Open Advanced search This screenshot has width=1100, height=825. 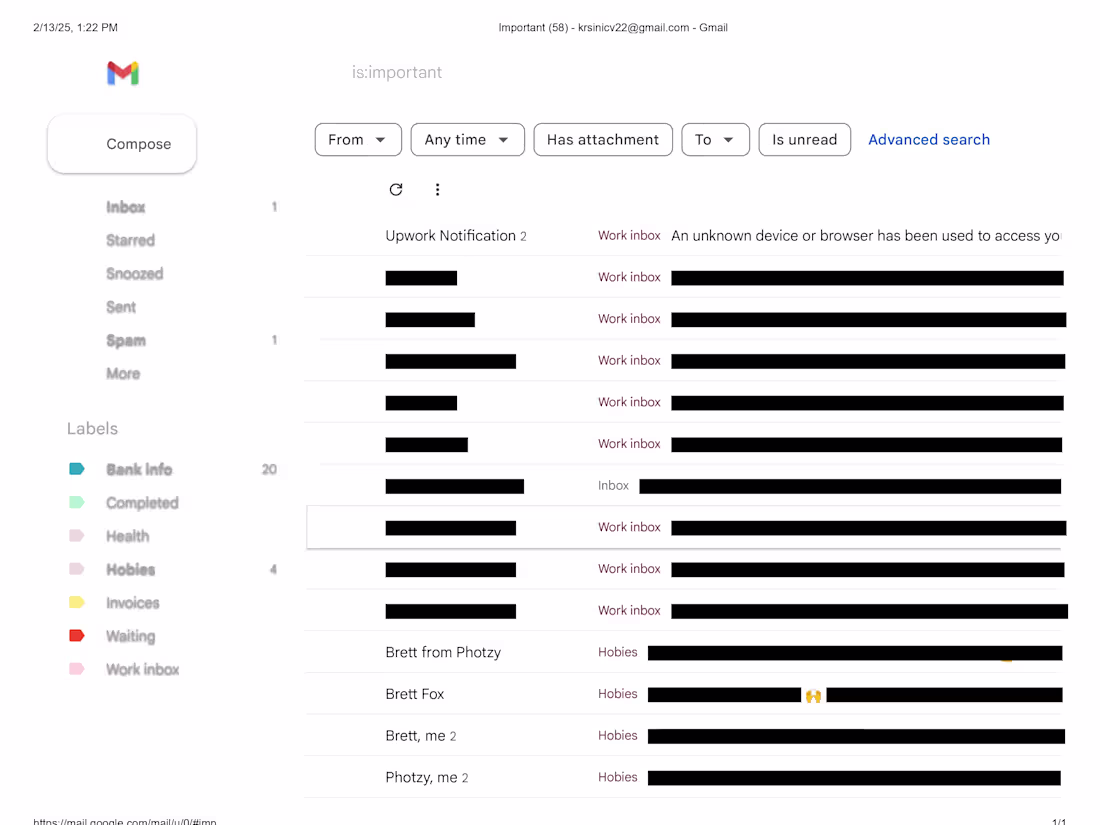[929, 140]
